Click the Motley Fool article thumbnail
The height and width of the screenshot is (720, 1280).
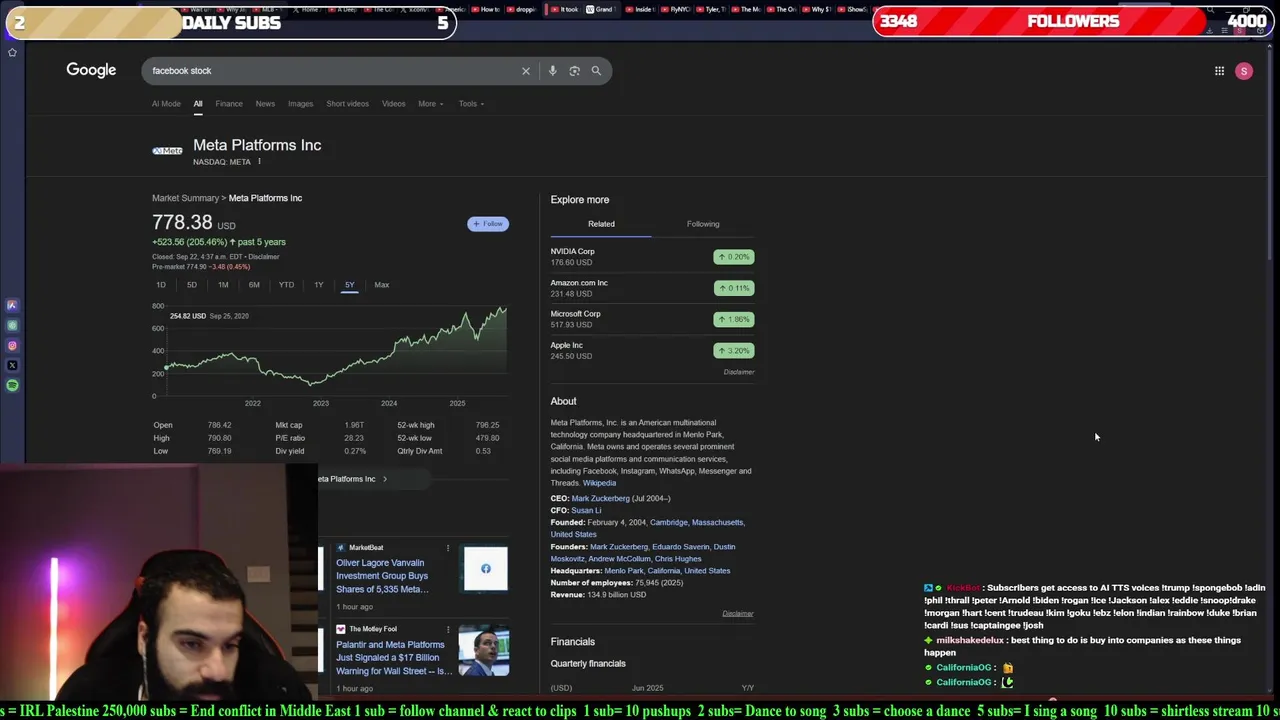click(484, 651)
